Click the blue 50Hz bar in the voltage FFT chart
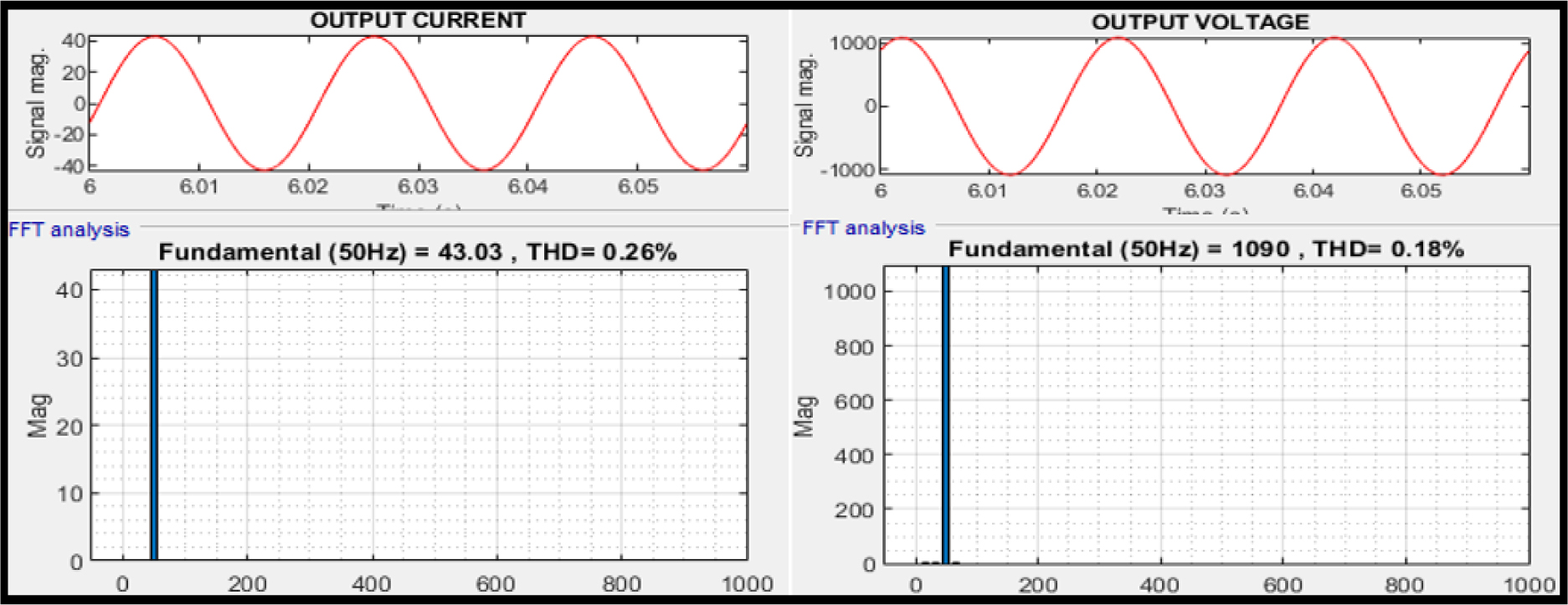Screen dimensions: 1568x605 [945, 416]
